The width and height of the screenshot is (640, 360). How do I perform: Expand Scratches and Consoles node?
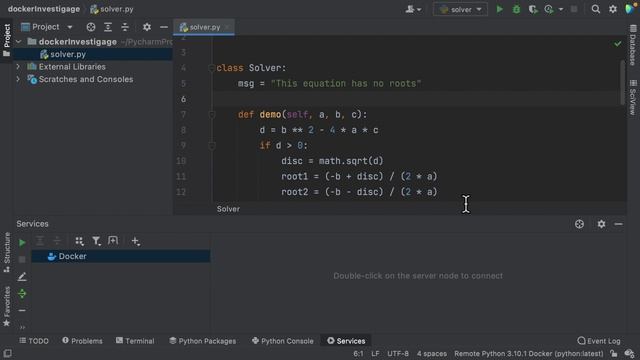tap(18, 79)
